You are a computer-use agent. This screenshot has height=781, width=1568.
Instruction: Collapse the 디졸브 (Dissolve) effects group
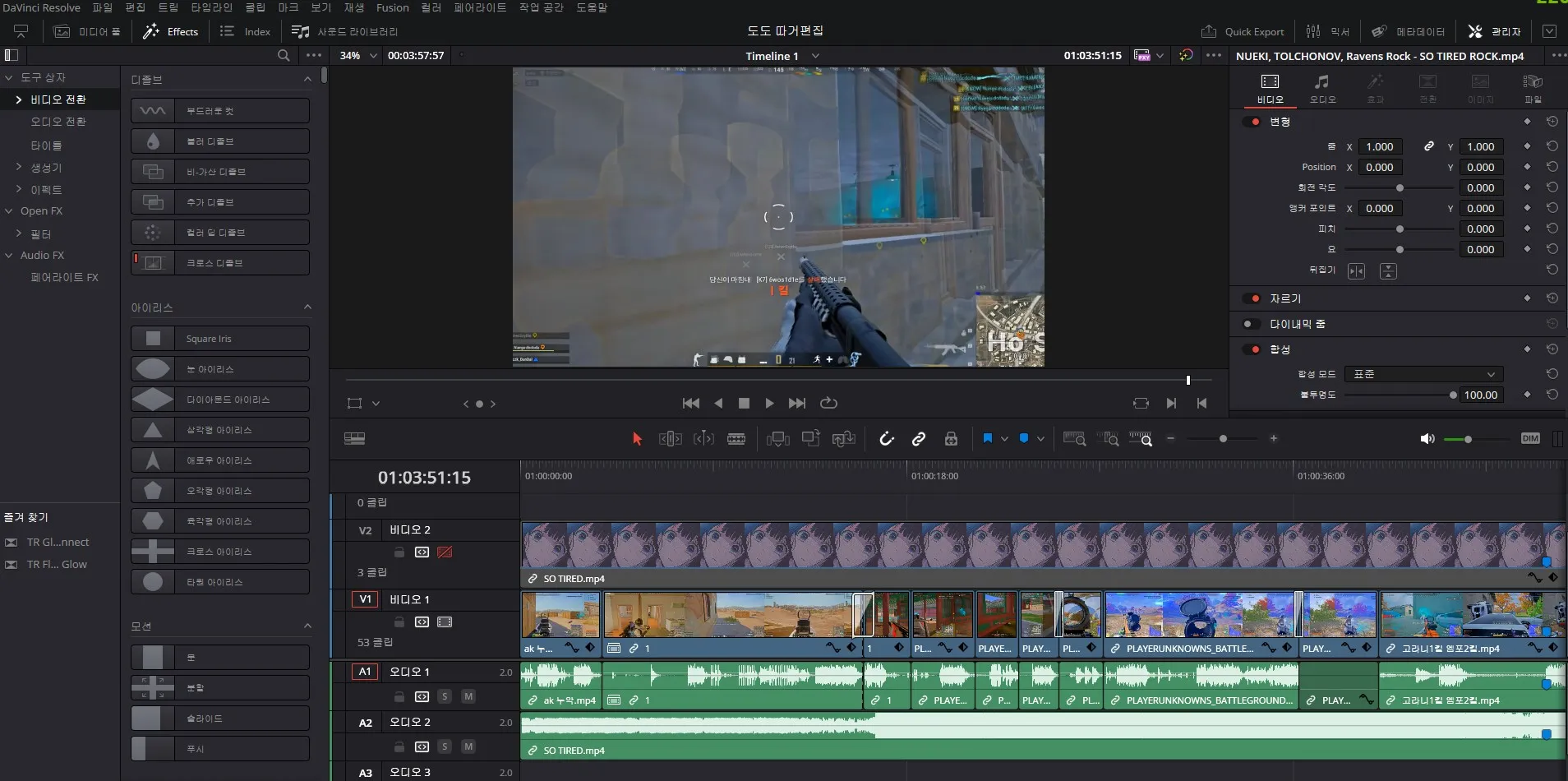click(x=307, y=79)
